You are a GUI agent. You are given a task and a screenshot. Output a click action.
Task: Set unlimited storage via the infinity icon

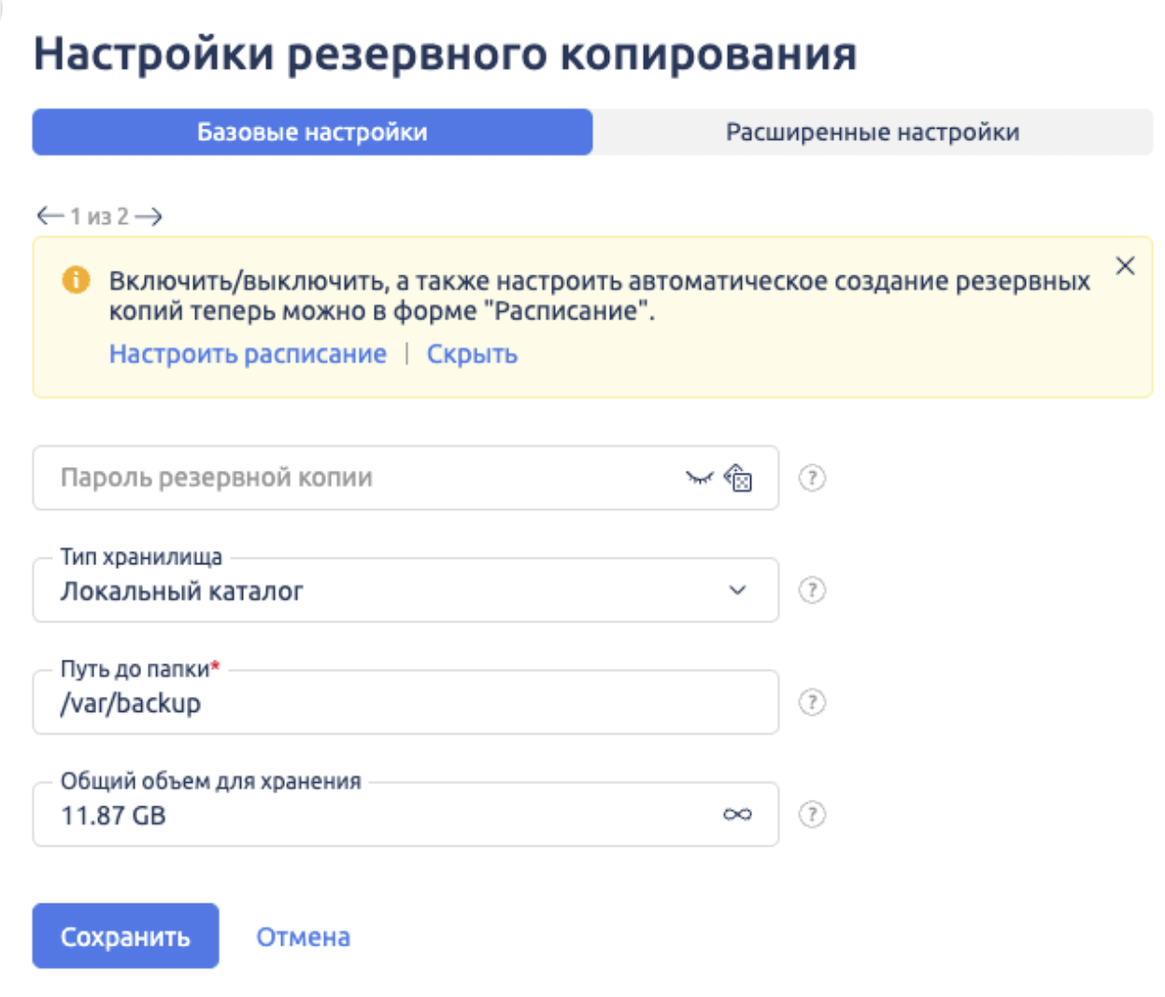(738, 814)
